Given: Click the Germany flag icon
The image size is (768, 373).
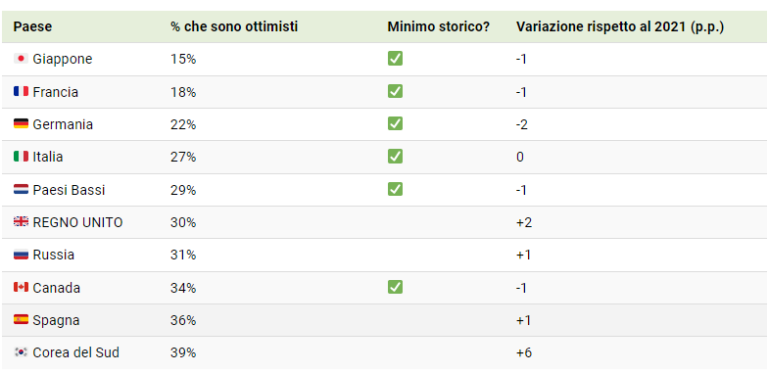Looking at the screenshot, I should 21,124.
